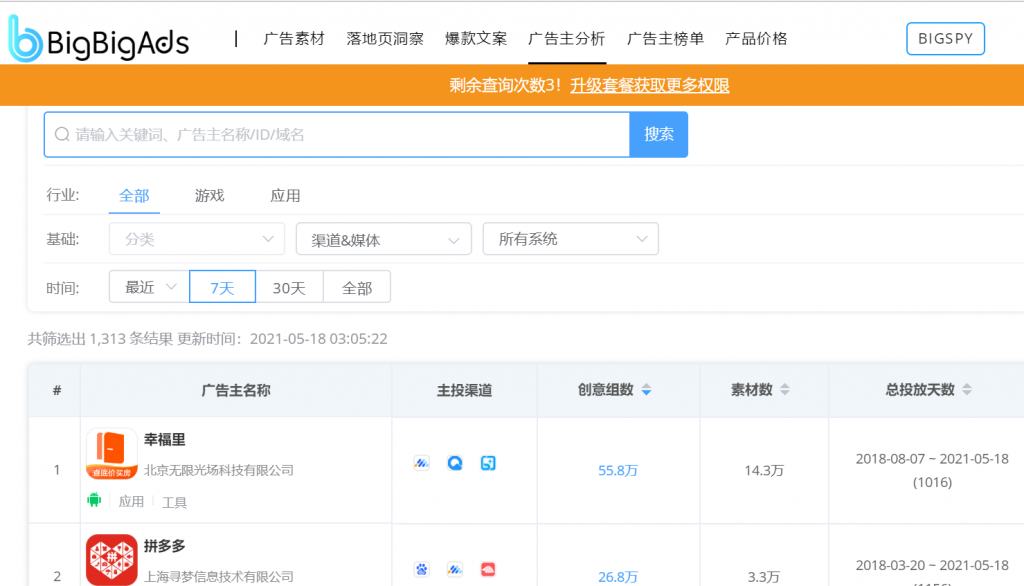The image size is (1024, 586).
Task: Click the 工具 tag under 幸福里
Action: tap(174, 502)
